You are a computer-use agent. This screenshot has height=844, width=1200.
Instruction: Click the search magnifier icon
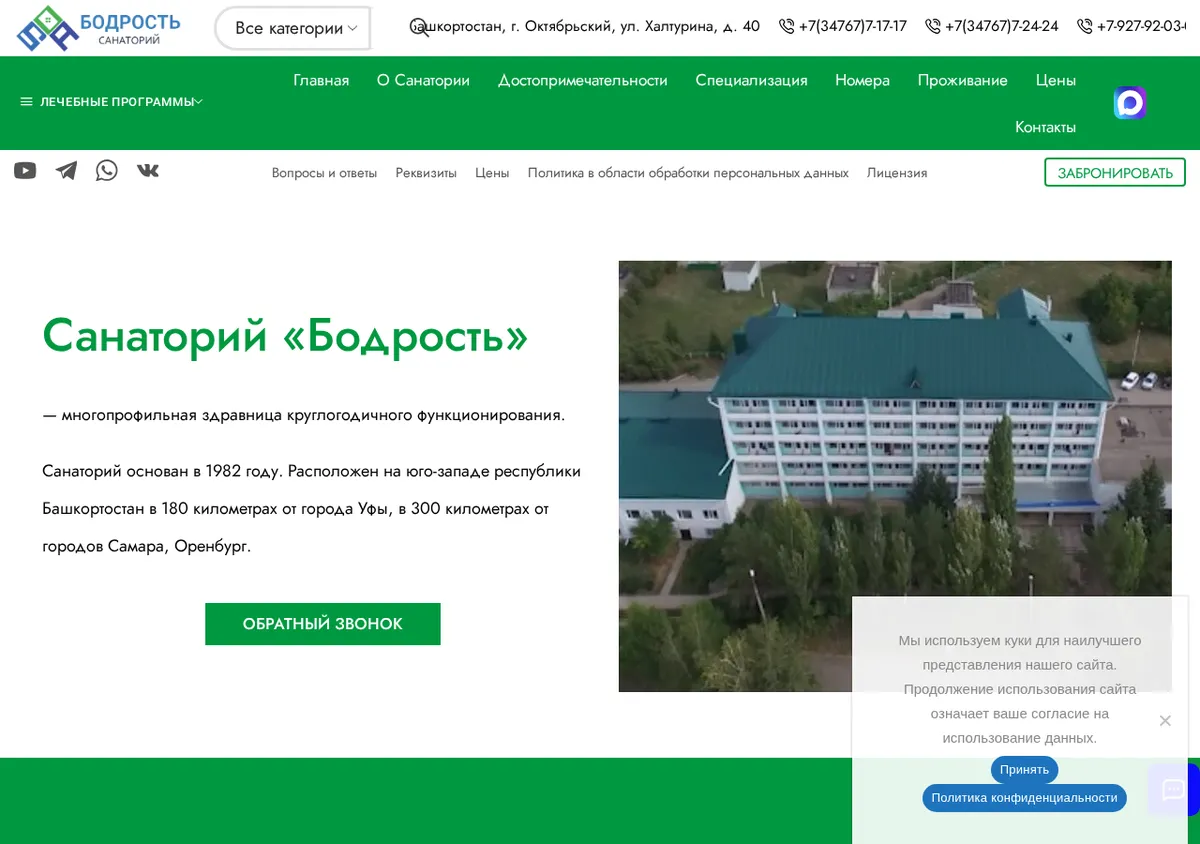420,27
